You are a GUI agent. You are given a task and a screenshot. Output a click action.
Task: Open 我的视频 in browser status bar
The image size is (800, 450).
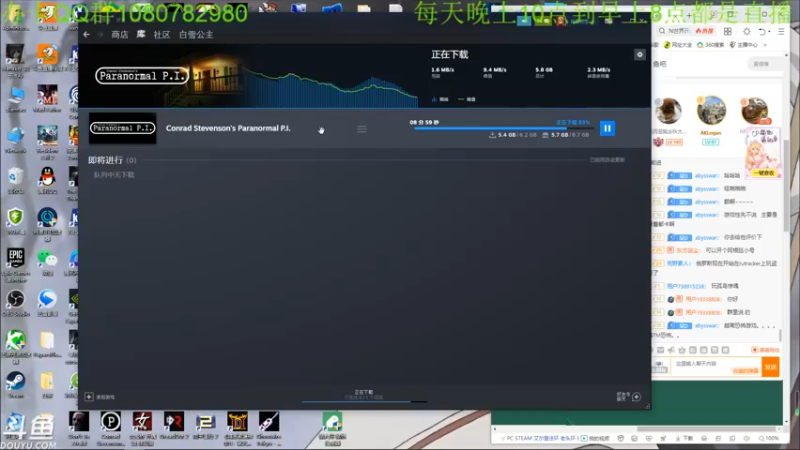point(596,438)
